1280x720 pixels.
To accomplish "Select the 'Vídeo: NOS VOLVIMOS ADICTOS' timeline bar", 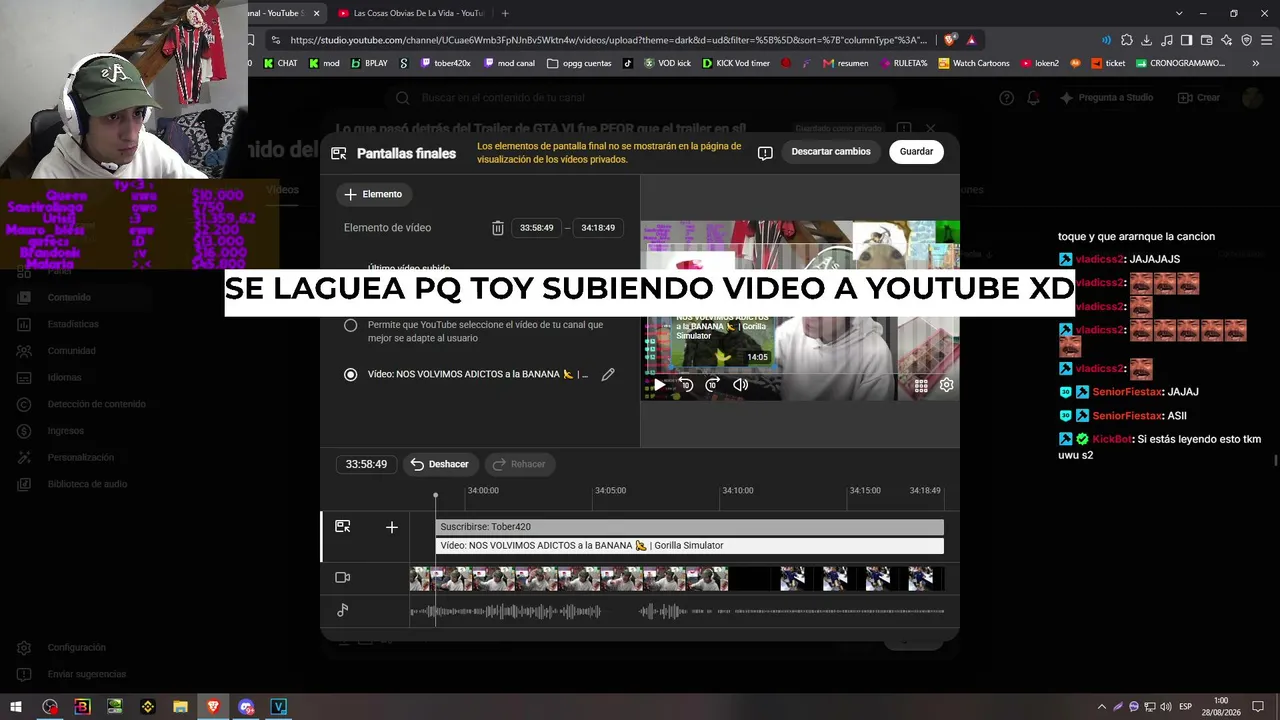I will pyautogui.click(x=689, y=546).
